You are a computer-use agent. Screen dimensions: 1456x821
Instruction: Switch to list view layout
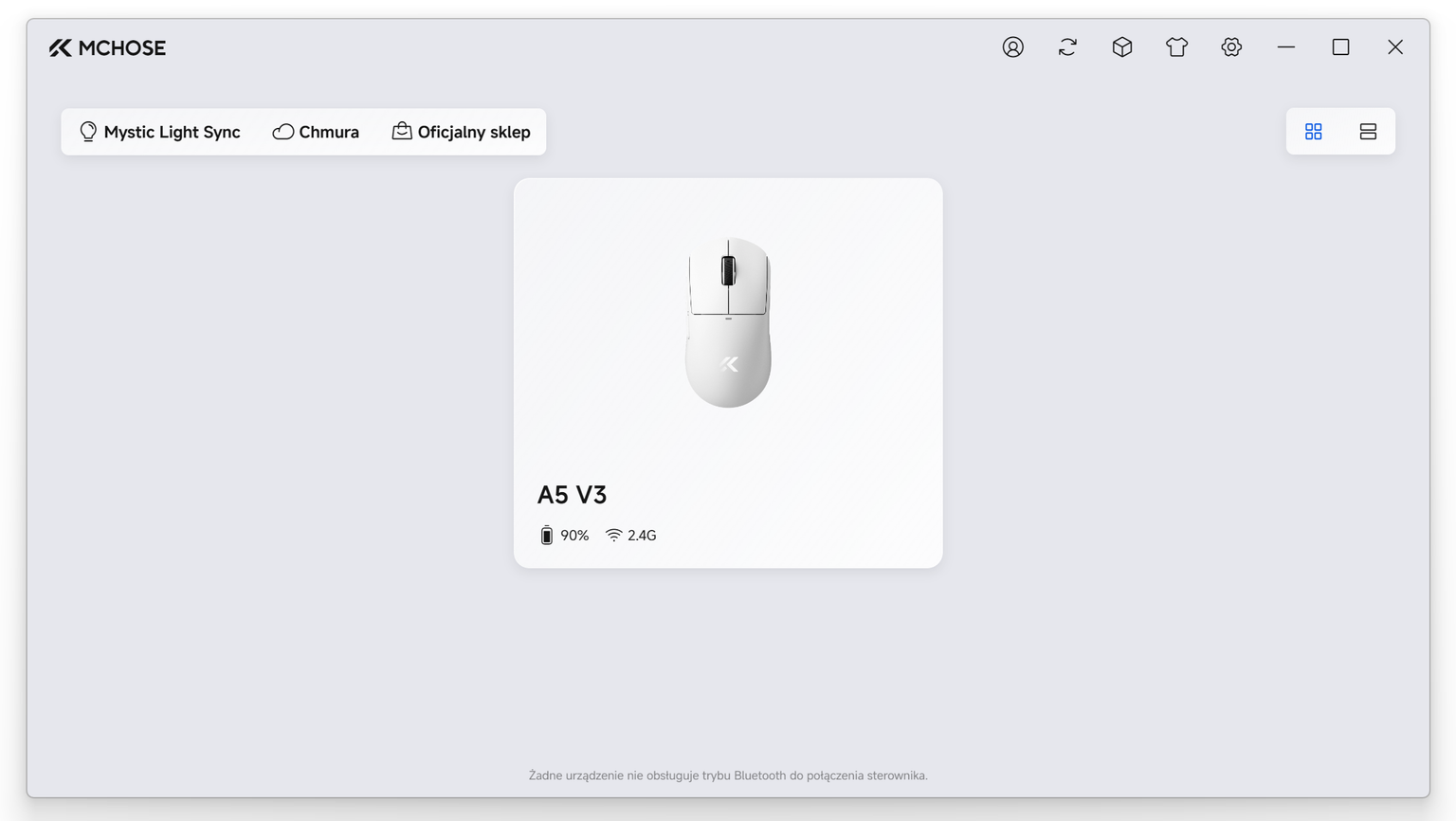[x=1368, y=132]
